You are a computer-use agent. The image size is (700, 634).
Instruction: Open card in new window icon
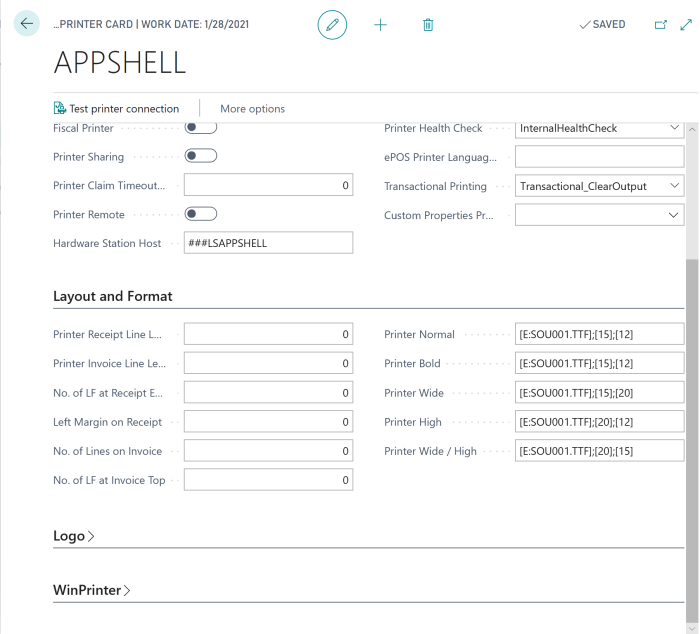click(x=660, y=25)
